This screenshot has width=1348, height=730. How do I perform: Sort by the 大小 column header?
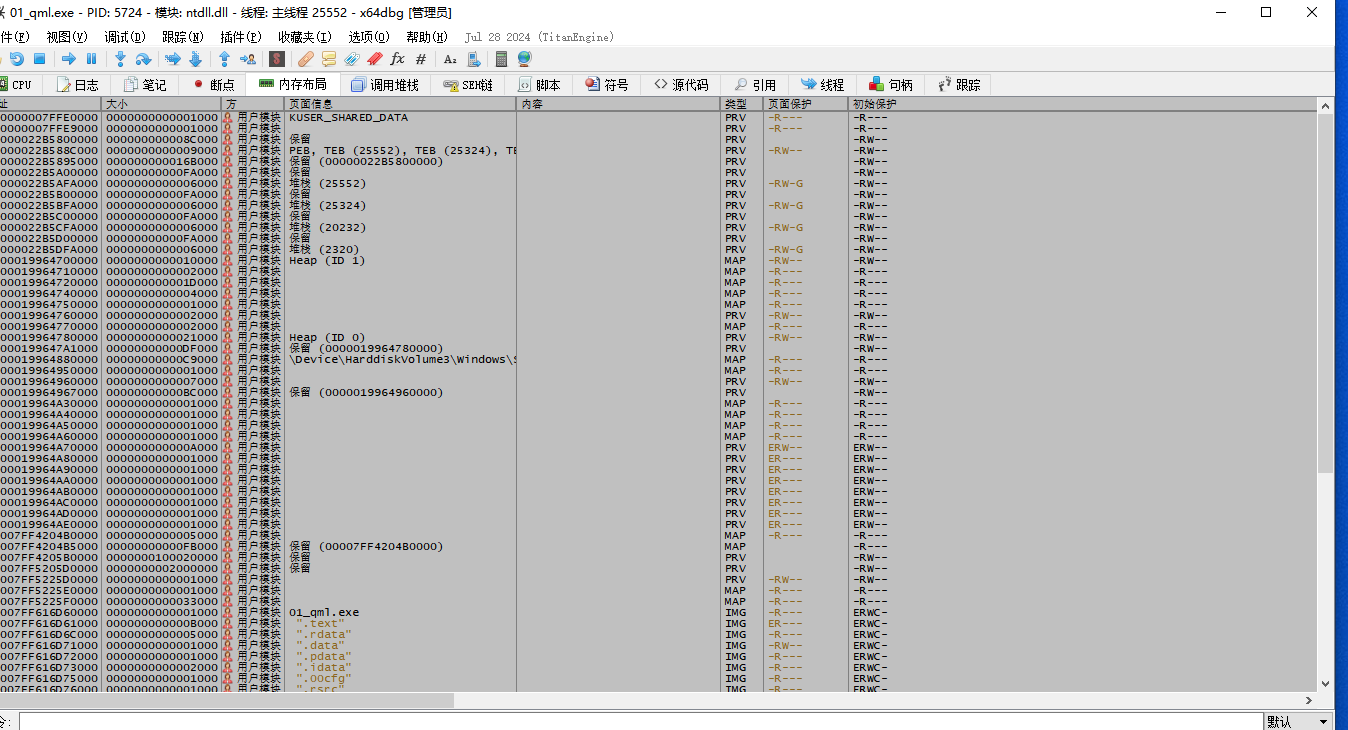(x=161, y=104)
